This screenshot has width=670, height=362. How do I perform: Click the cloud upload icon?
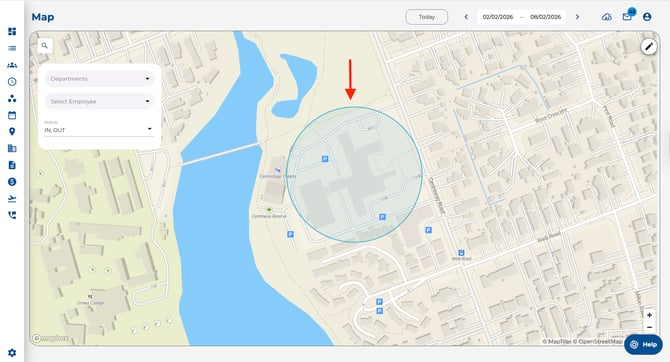click(x=606, y=17)
